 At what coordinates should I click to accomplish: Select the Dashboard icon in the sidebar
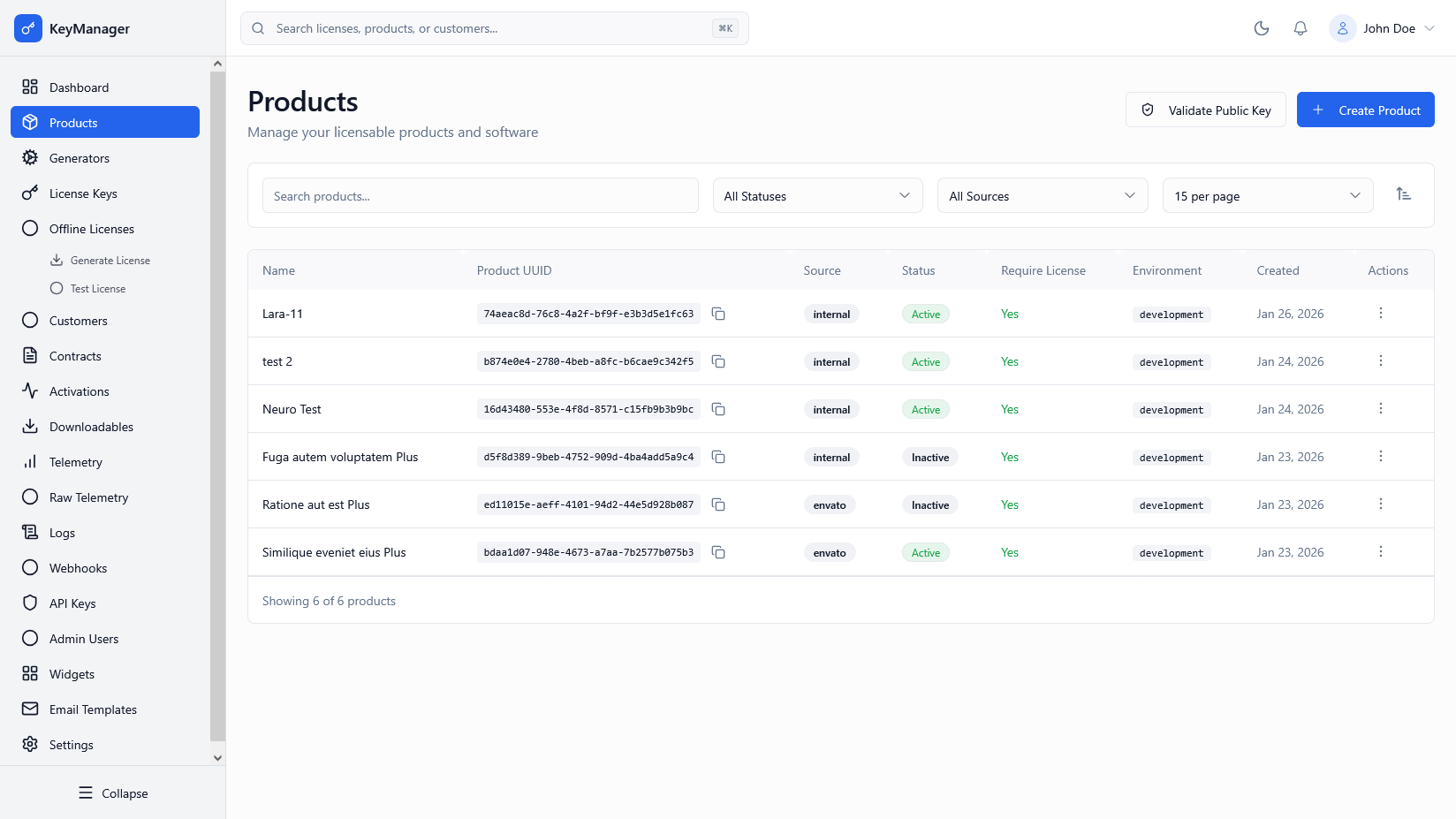point(29,87)
